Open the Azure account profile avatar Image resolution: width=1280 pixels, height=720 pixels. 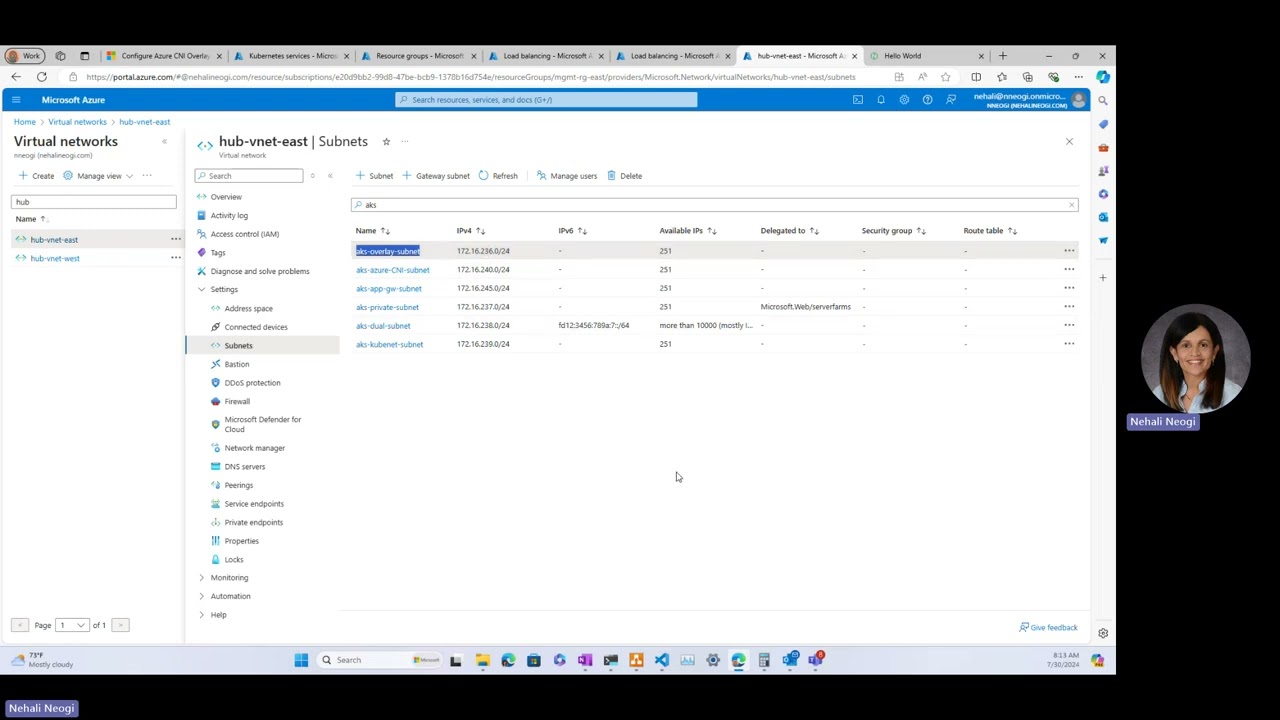coord(1078,100)
